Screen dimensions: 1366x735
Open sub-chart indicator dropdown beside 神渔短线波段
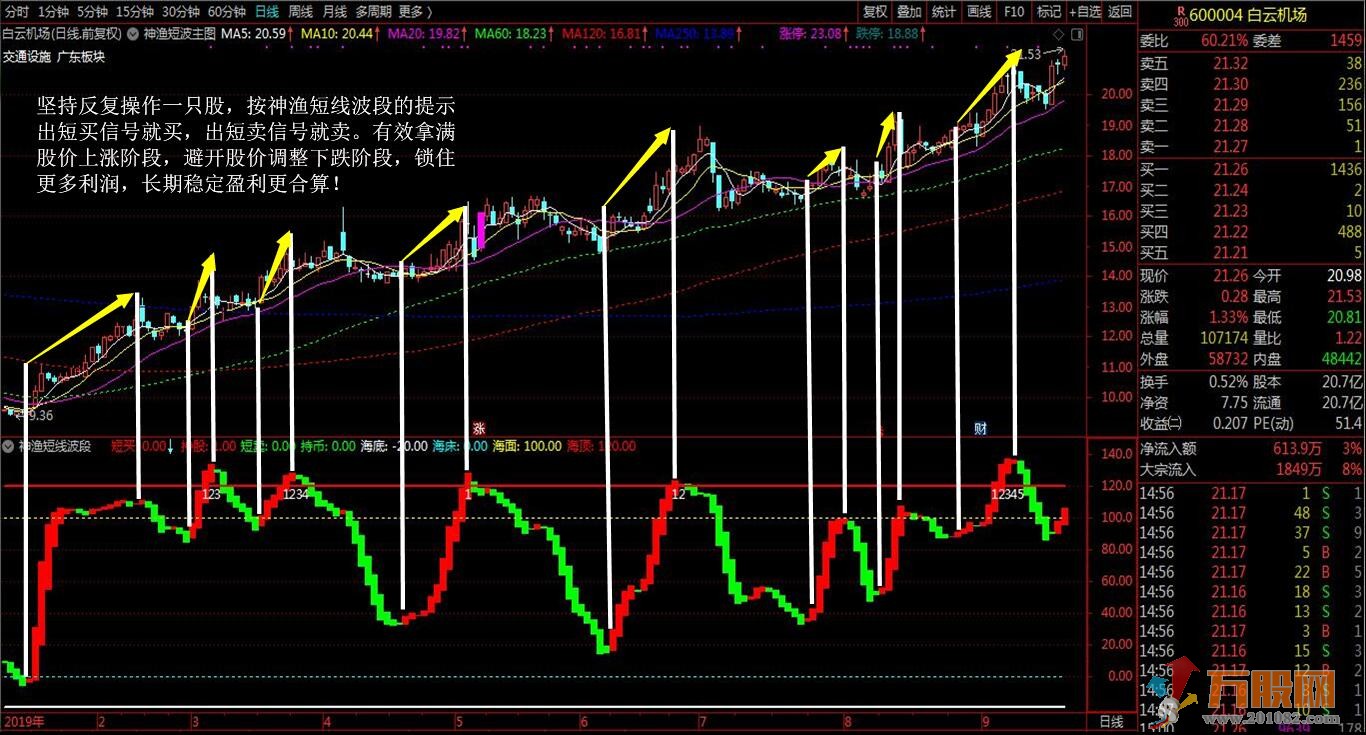[x=9, y=446]
